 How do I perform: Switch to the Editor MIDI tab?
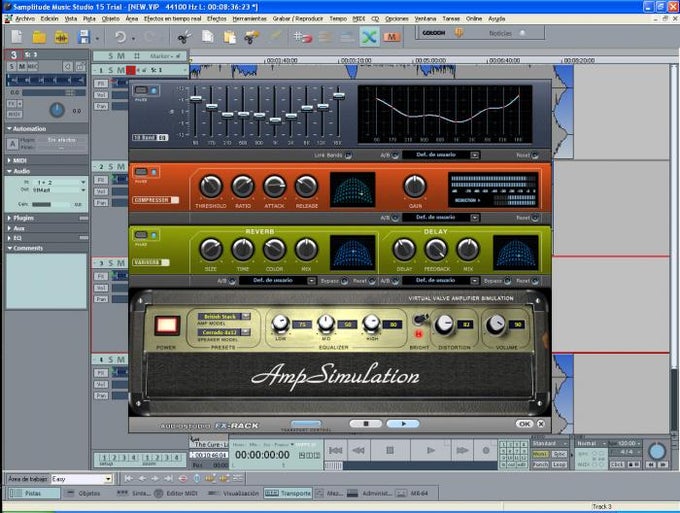click(177, 493)
